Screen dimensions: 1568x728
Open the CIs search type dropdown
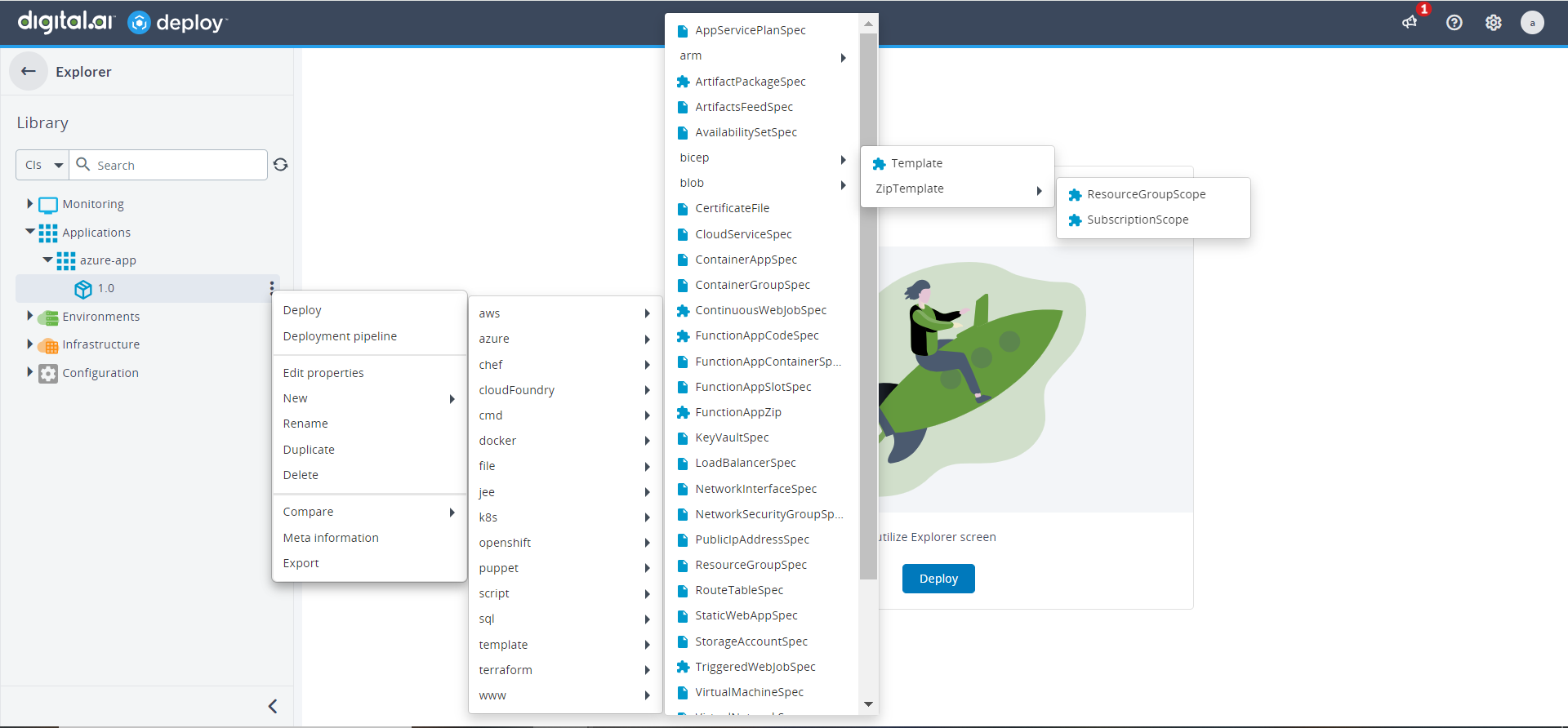pos(42,165)
